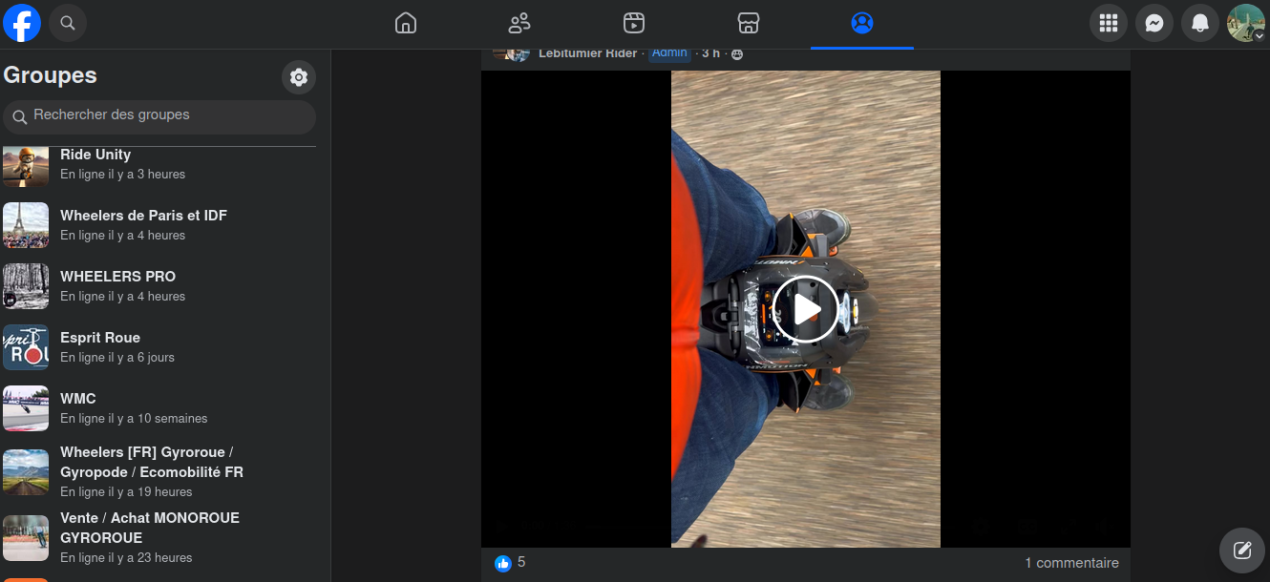The height and width of the screenshot is (582, 1270).
Task: Open the Marketplace tab icon
Action: click(748, 23)
